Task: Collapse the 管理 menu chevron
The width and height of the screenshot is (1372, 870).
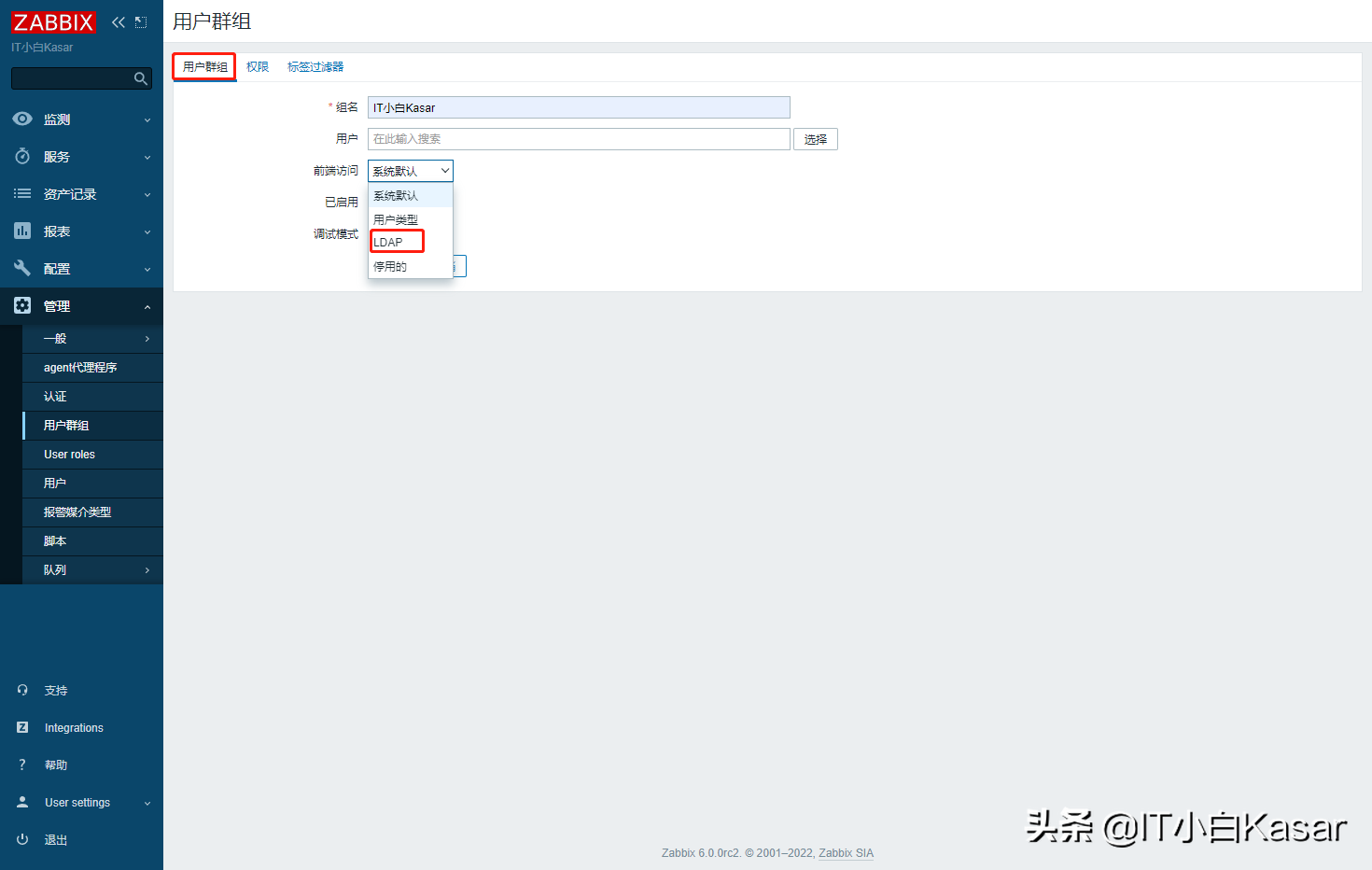Action: 147,307
